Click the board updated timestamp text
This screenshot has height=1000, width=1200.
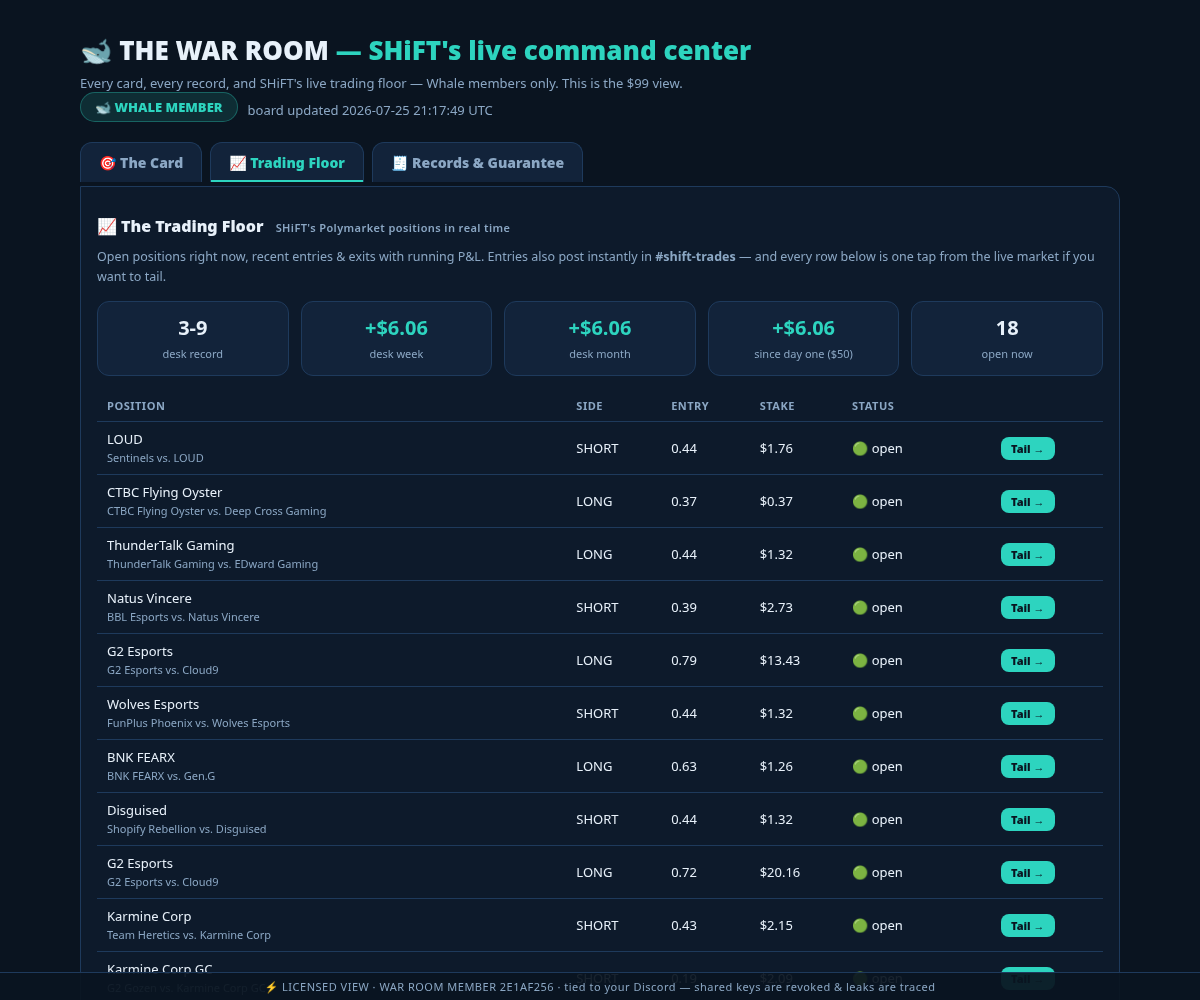pos(370,110)
